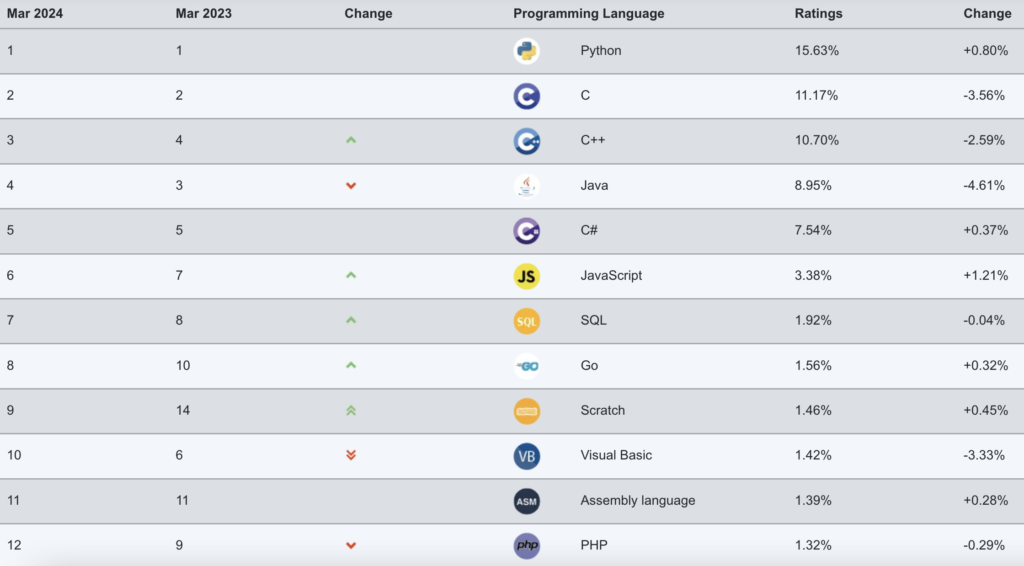The image size is (1024, 566).
Task: Click the green up arrow in C++ row
Action: coord(351,141)
